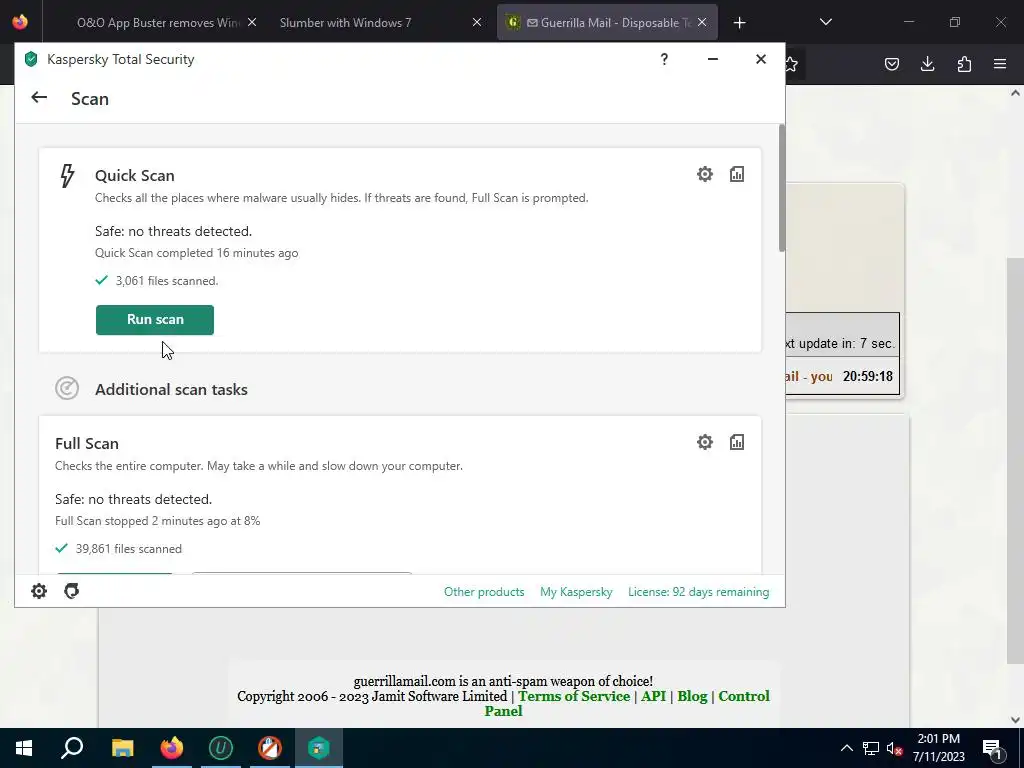The width and height of the screenshot is (1024, 768).
Task: Click Firefox logo icon in the title bar
Action: click(x=20, y=22)
